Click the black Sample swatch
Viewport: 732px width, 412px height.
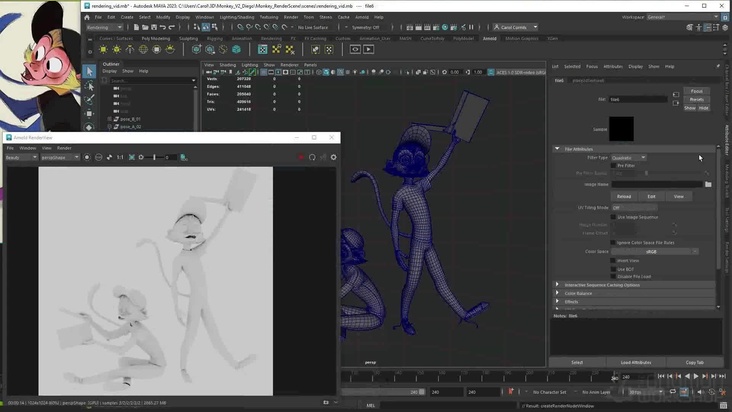[621, 129]
